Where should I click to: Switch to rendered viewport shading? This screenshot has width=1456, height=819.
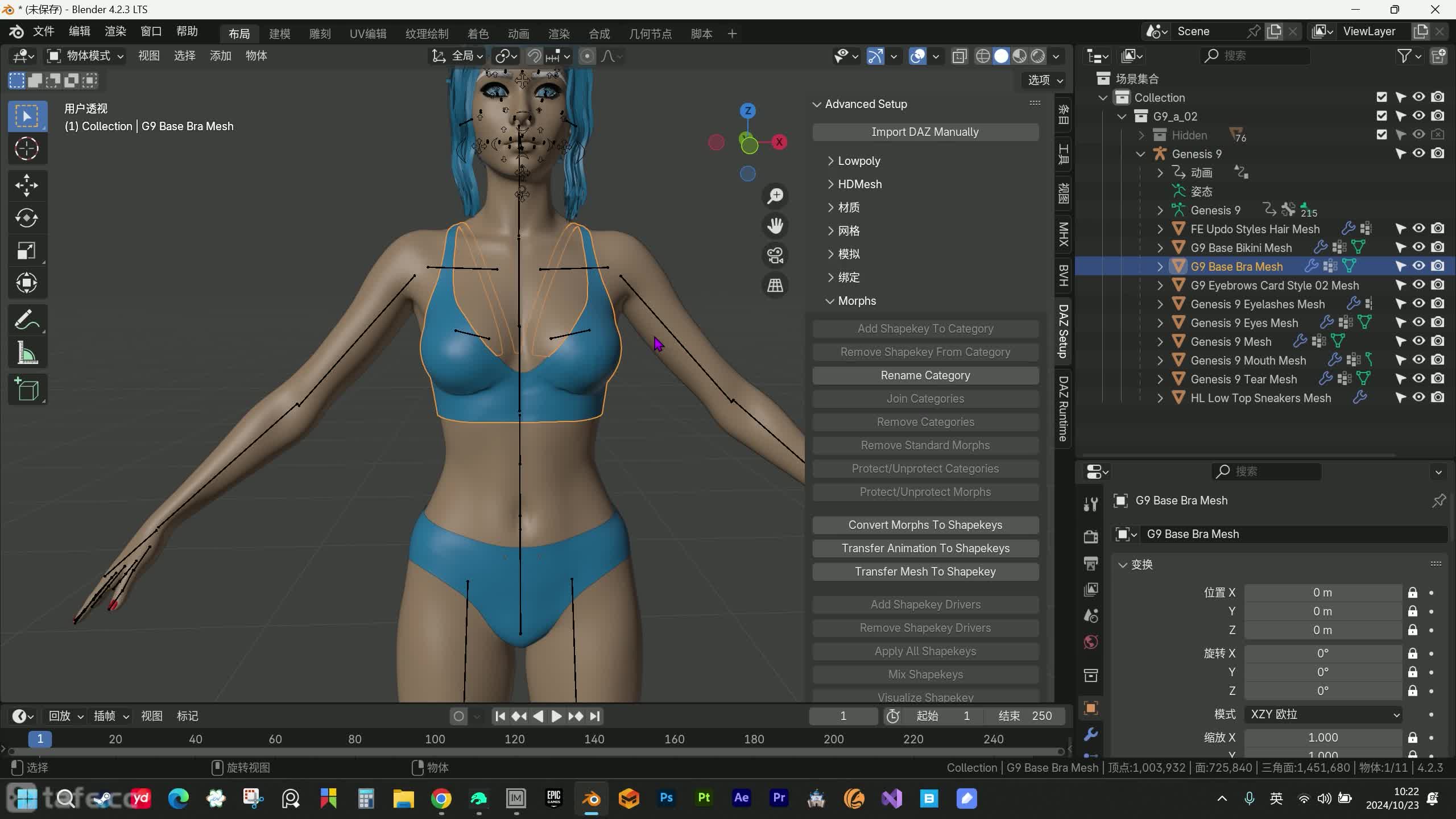pos(1038,56)
